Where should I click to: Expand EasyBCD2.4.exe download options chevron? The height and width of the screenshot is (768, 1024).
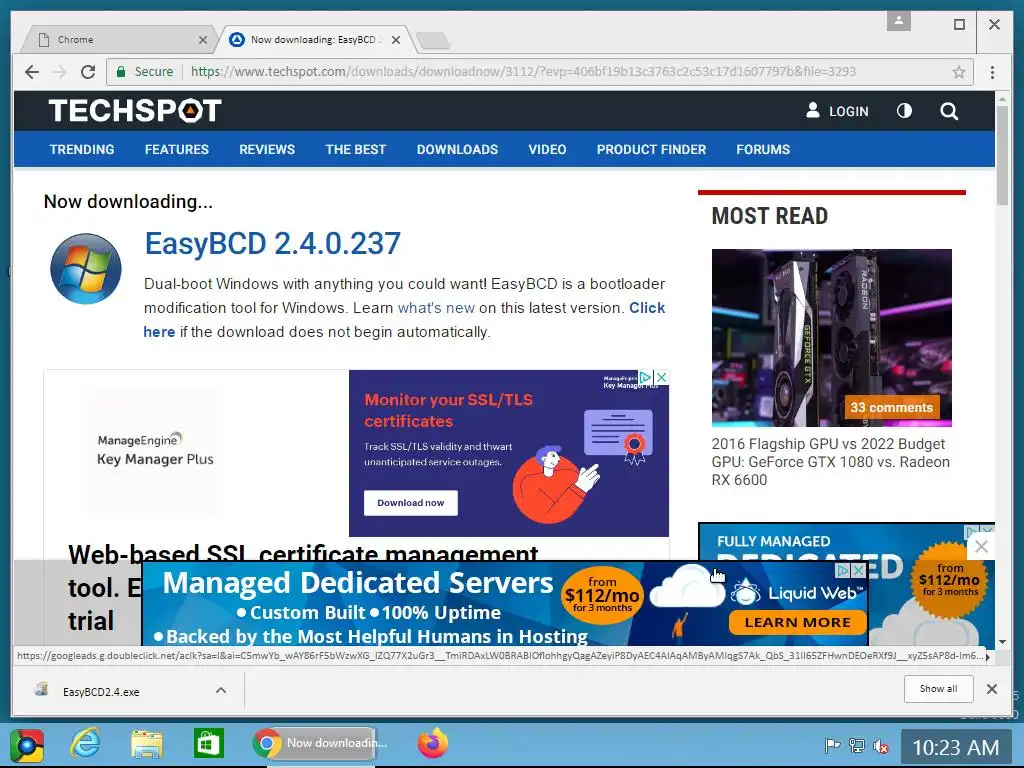221,690
